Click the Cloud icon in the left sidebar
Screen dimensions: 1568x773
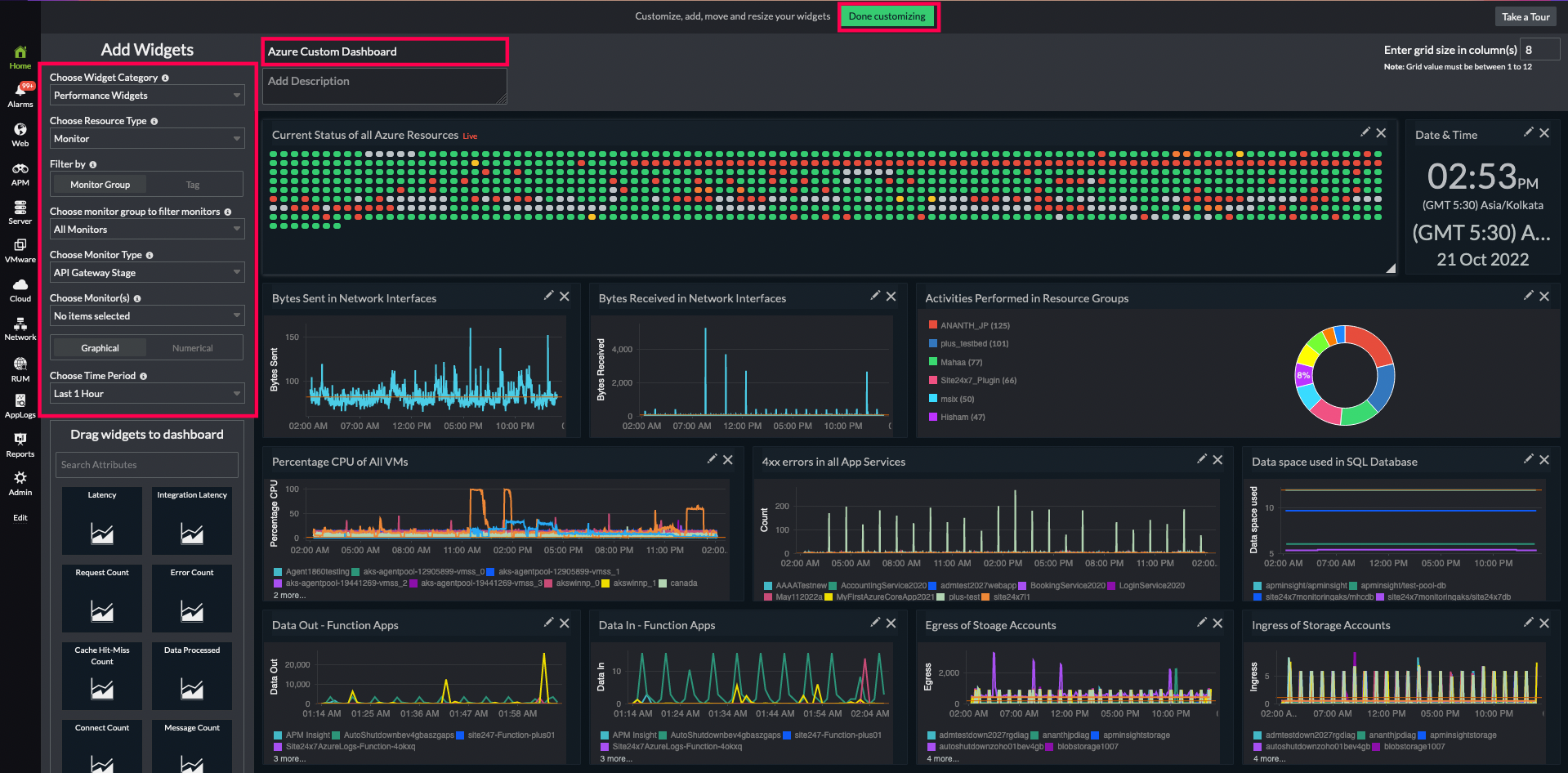(20, 288)
